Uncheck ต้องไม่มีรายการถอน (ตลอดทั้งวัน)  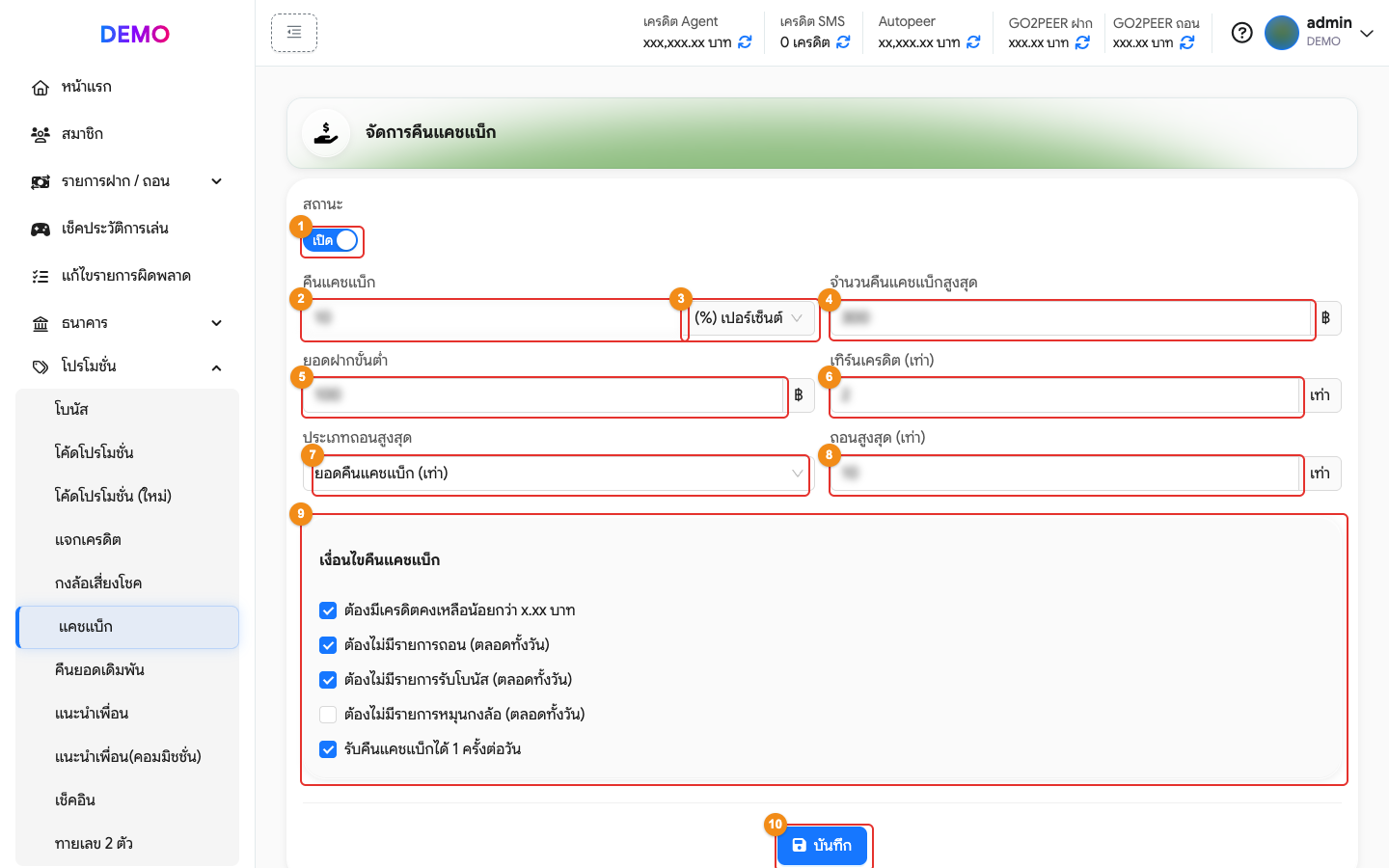pyautogui.click(x=328, y=645)
